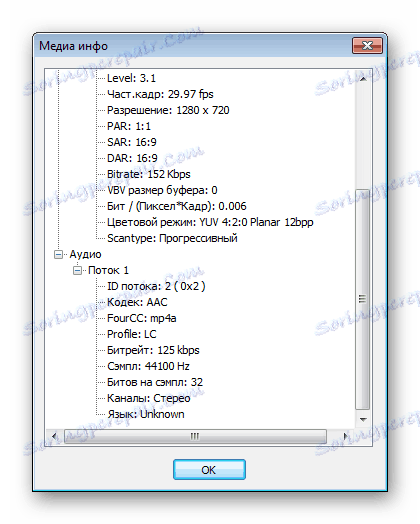Select the 'VBV размер буфера: 0' row
The width and height of the screenshot is (420, 524).
coord(162,190)
